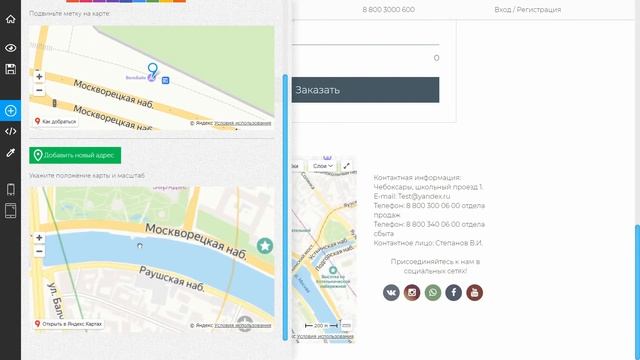640x360 pixels.
Task: Select the eyedropper color tool
Action: tap(11, 153)
